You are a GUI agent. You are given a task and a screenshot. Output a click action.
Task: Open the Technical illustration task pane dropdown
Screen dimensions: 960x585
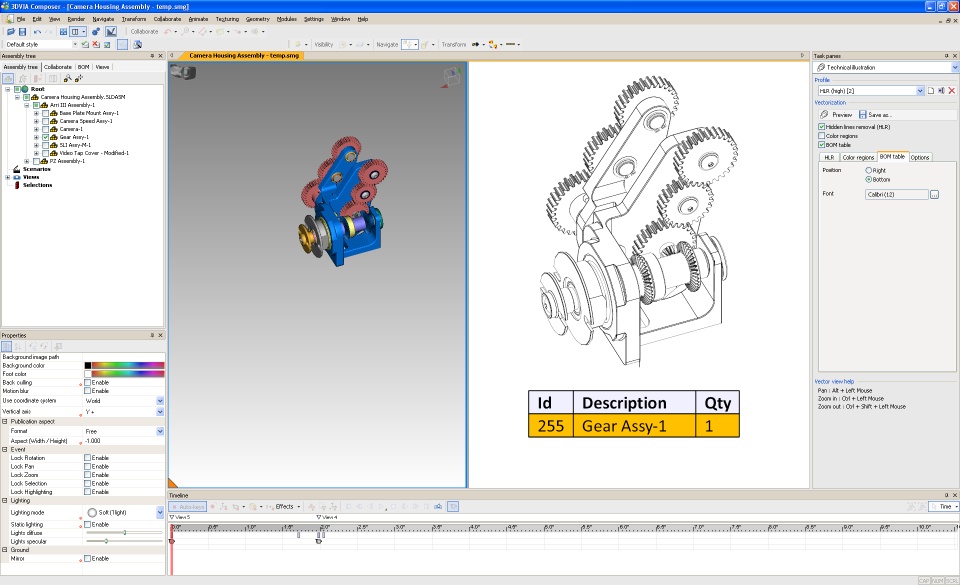pos(954,67)
